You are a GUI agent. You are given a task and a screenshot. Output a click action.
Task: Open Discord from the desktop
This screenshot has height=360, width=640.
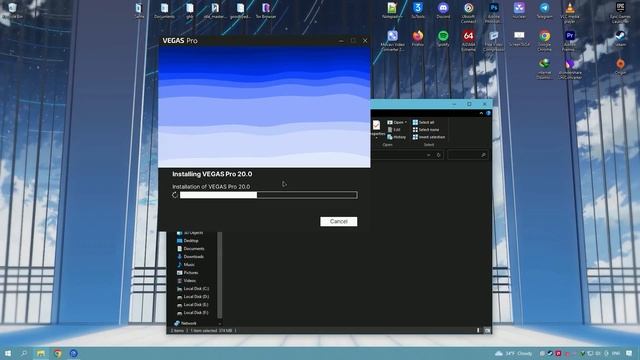click(443, 10)
